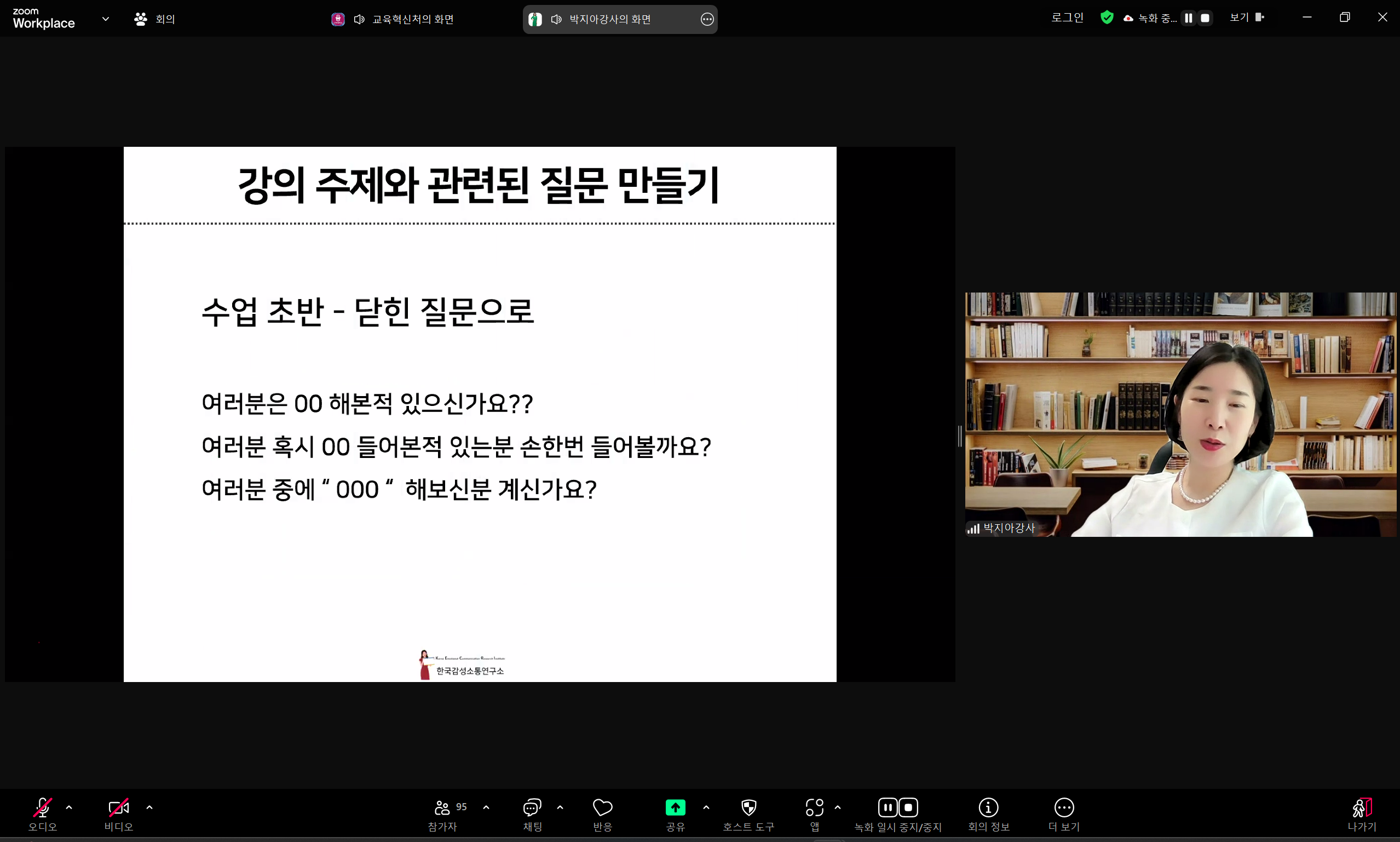This screenshot has height=842, width=1400.
Task: Pause recording from the title bar
Action: (x=1188, y=18)
